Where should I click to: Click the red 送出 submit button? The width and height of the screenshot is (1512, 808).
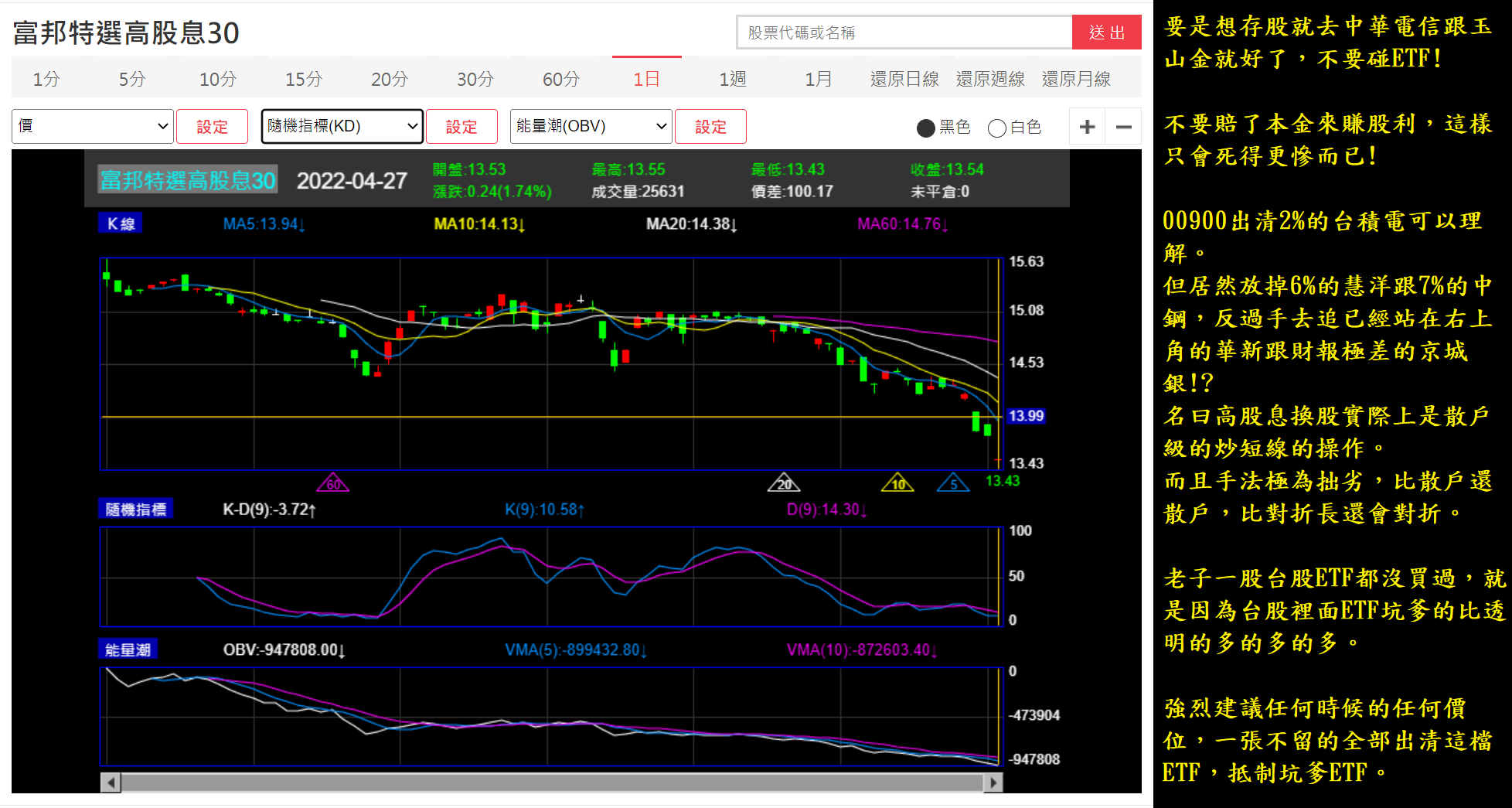(x=1106, y=32)
